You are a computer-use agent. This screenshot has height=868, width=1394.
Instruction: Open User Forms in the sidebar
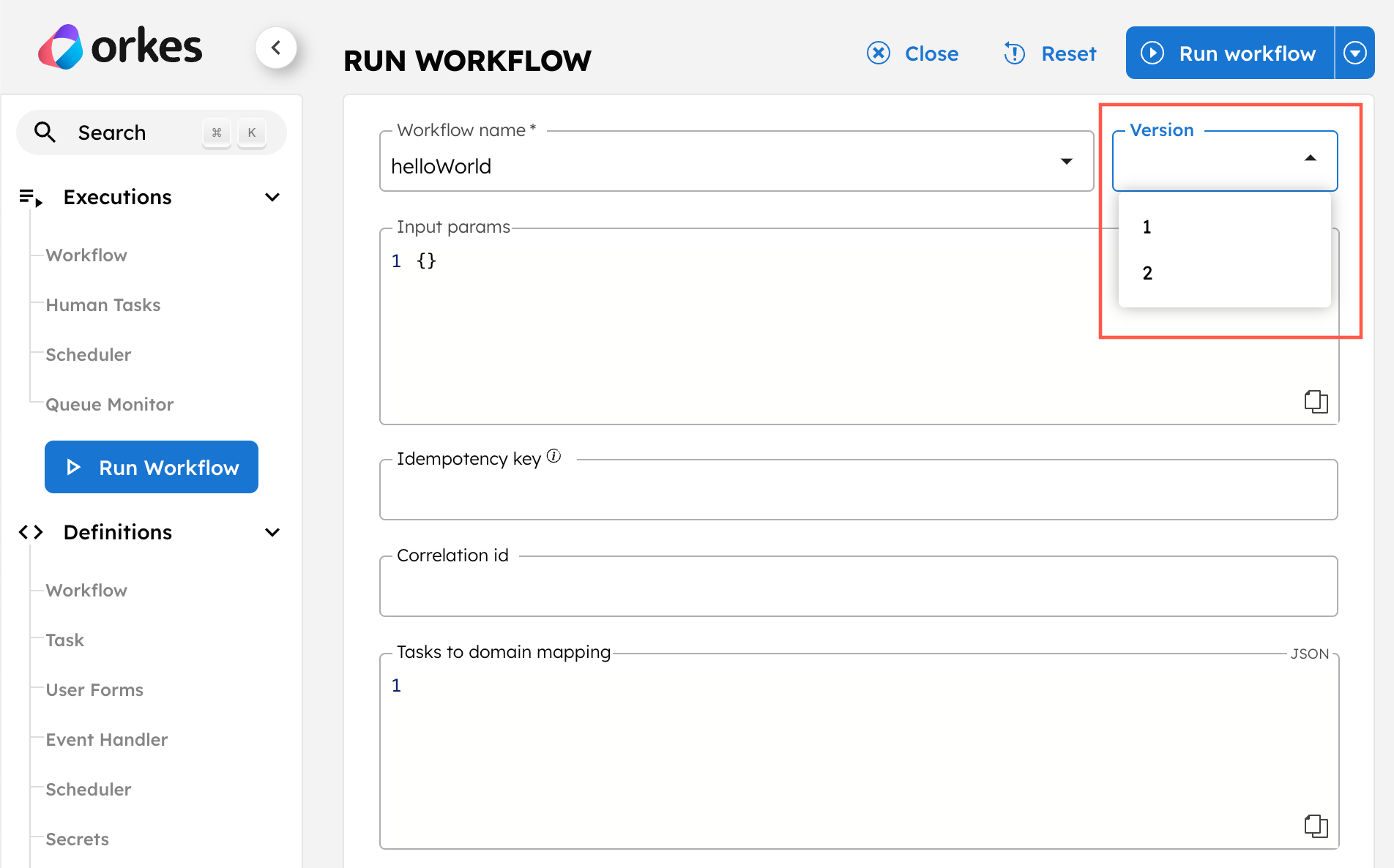pyautogui.click(x=94, y=690)
